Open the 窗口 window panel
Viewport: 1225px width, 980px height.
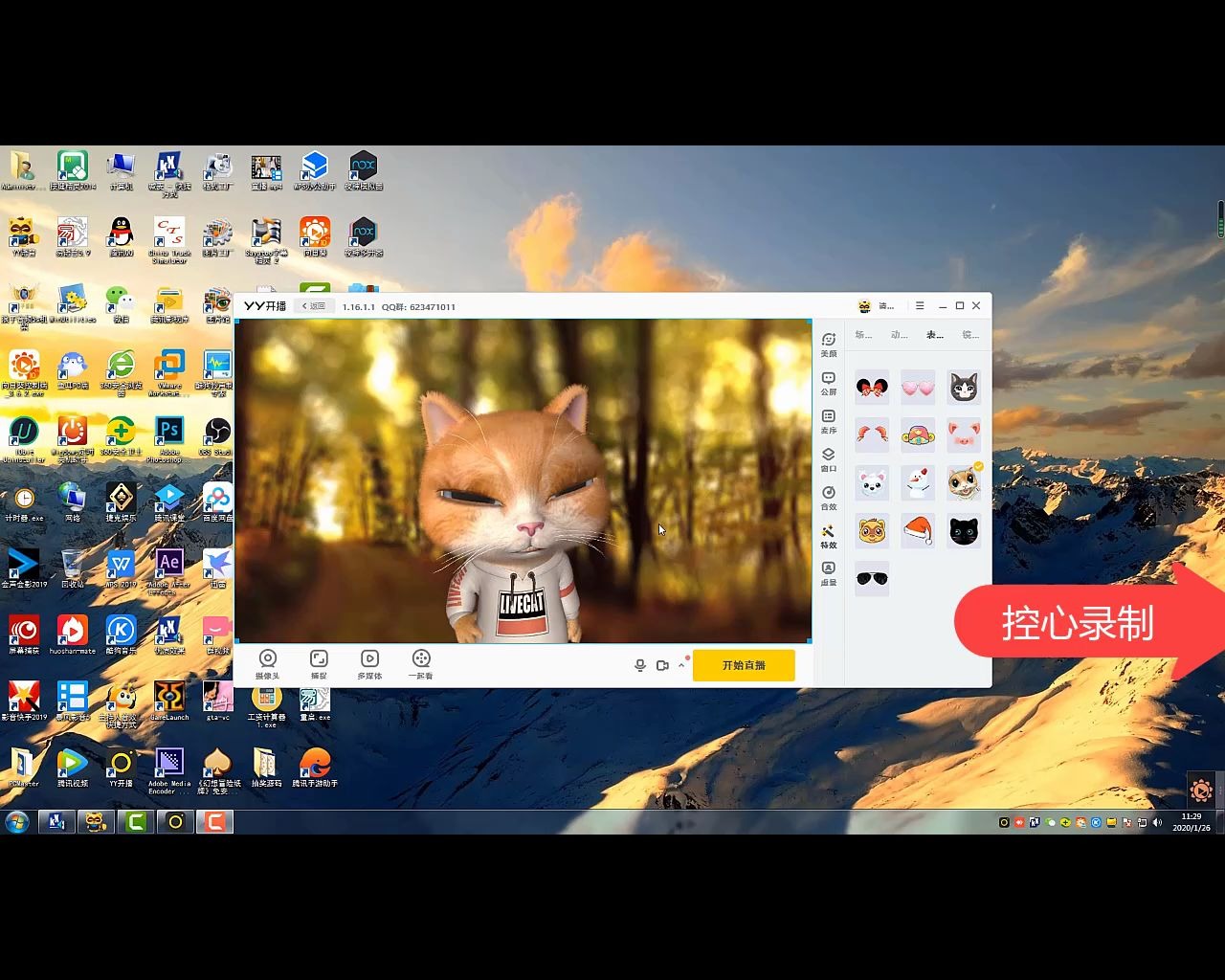(829, 460)
